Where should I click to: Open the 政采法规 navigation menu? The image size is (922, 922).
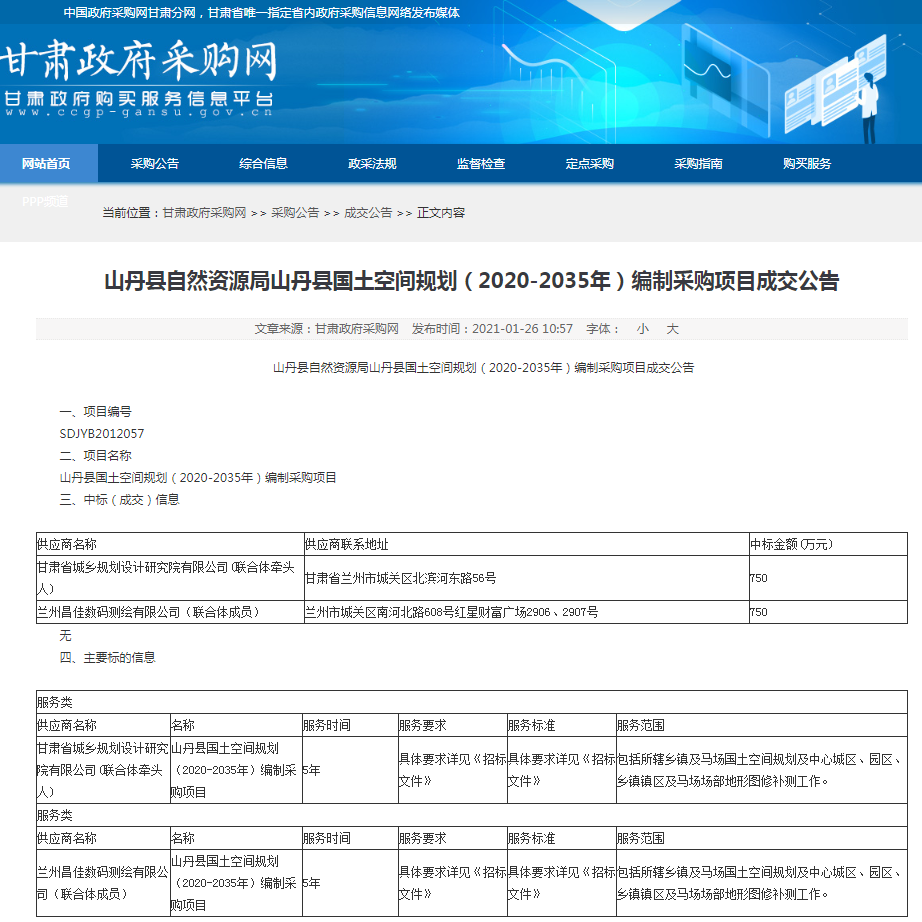pyautogui.click(x=372, y=164)
